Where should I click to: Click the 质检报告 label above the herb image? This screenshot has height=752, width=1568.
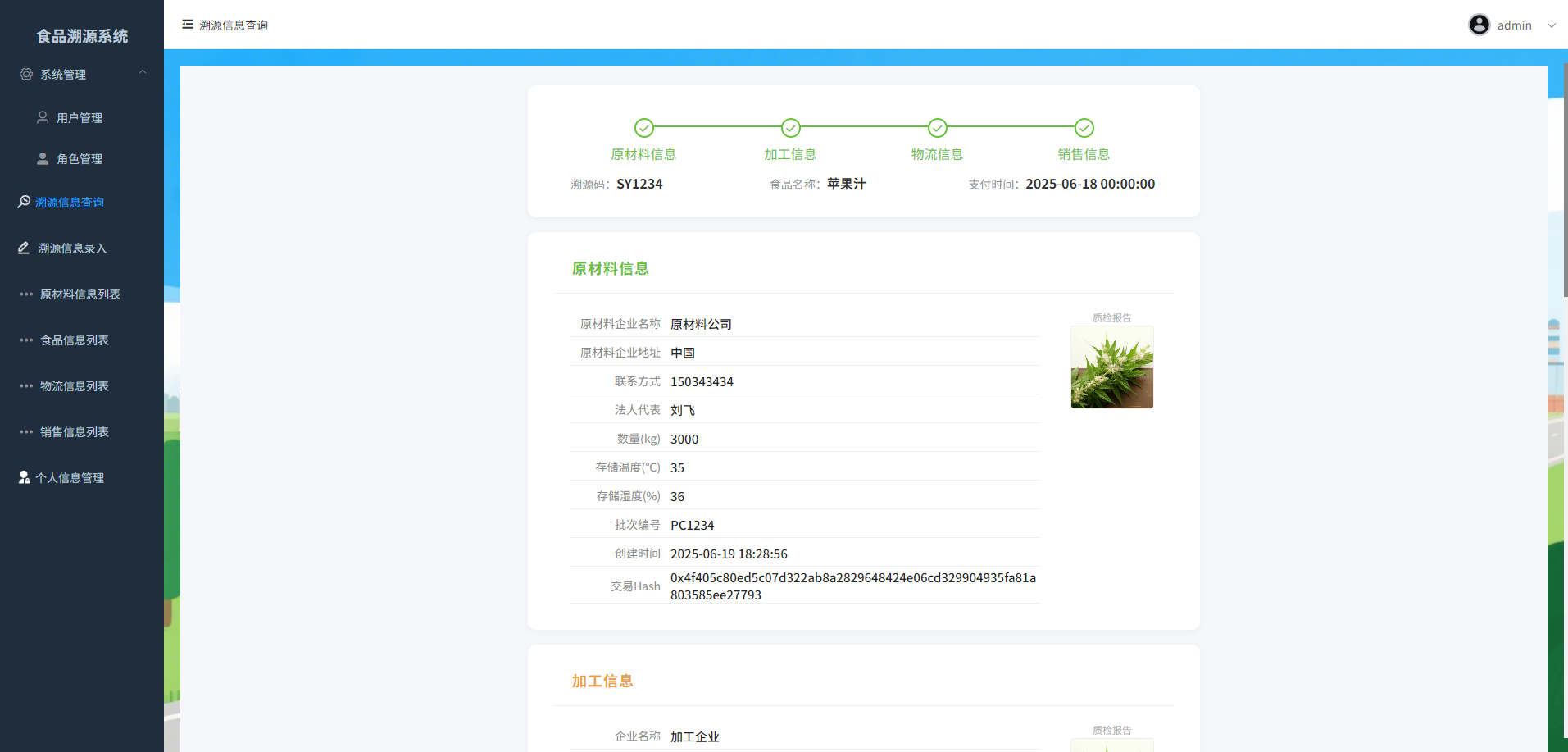(1112, 318)
